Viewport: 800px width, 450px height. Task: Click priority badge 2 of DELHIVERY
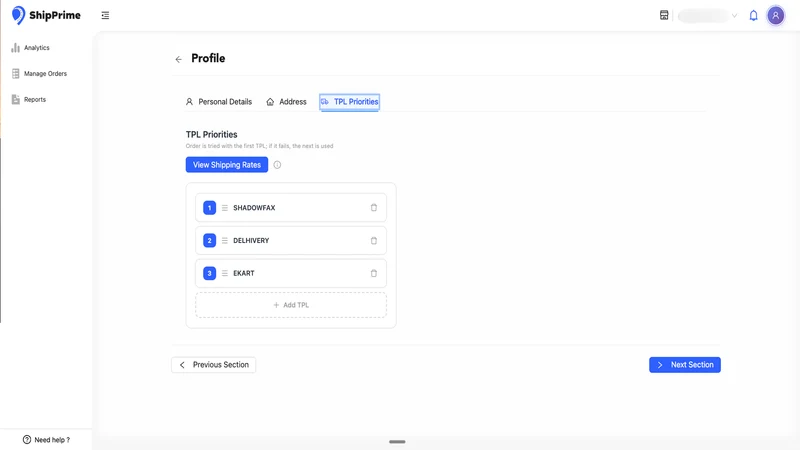pos(209,240)
